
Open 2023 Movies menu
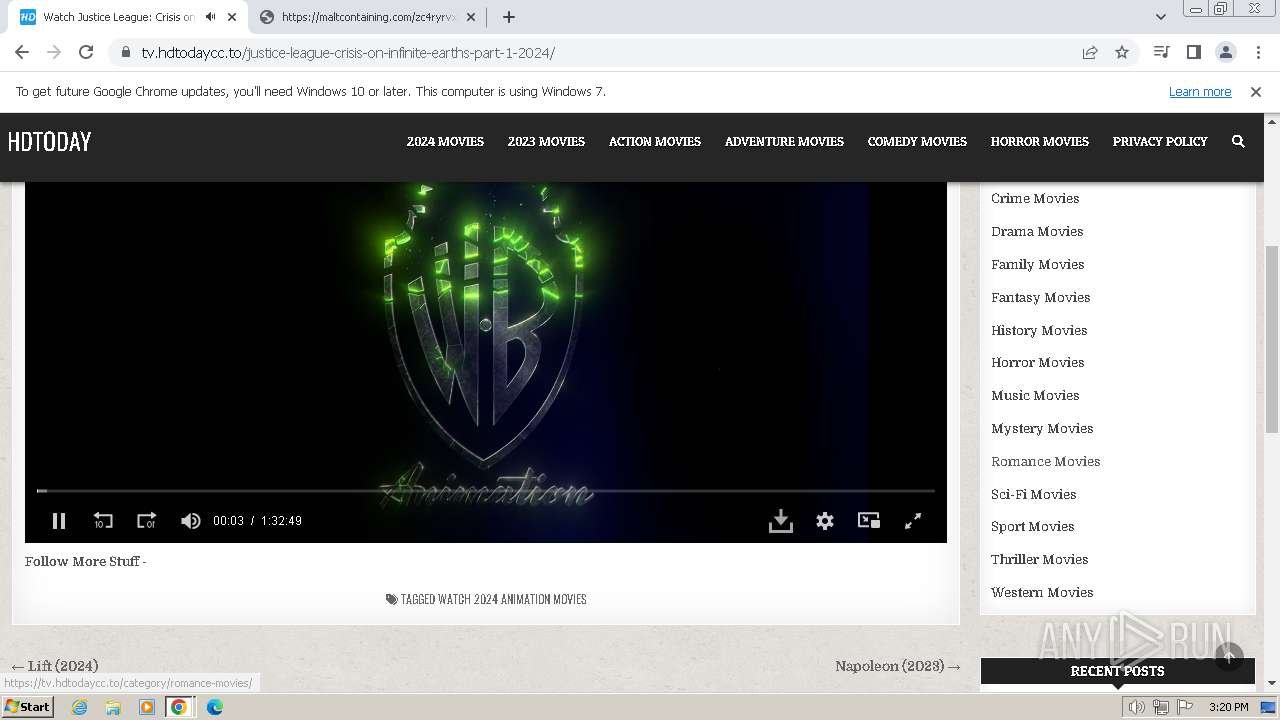coord(546,141)
